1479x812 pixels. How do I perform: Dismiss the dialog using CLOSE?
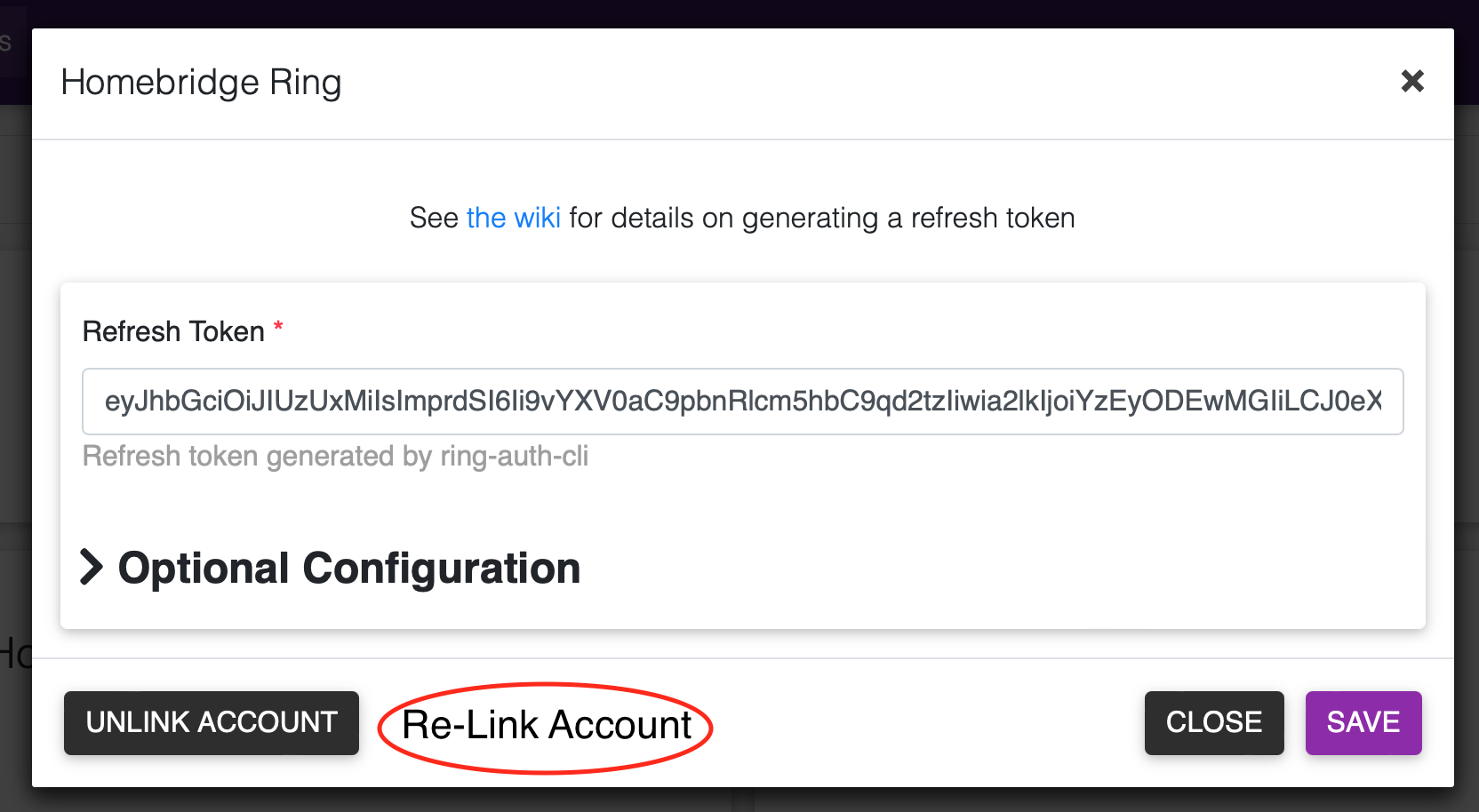1214,722
